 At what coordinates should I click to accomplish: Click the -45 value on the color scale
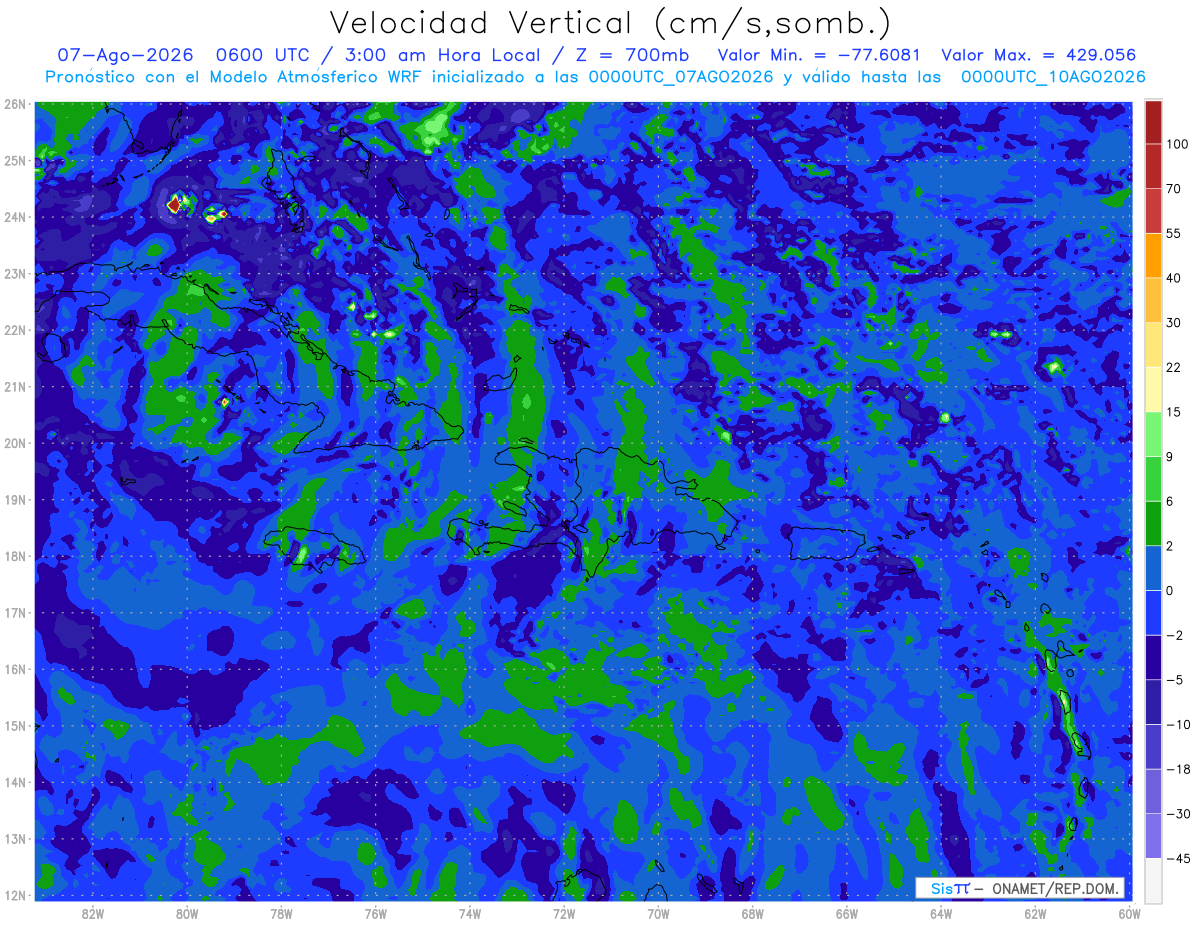(1177, 858)
